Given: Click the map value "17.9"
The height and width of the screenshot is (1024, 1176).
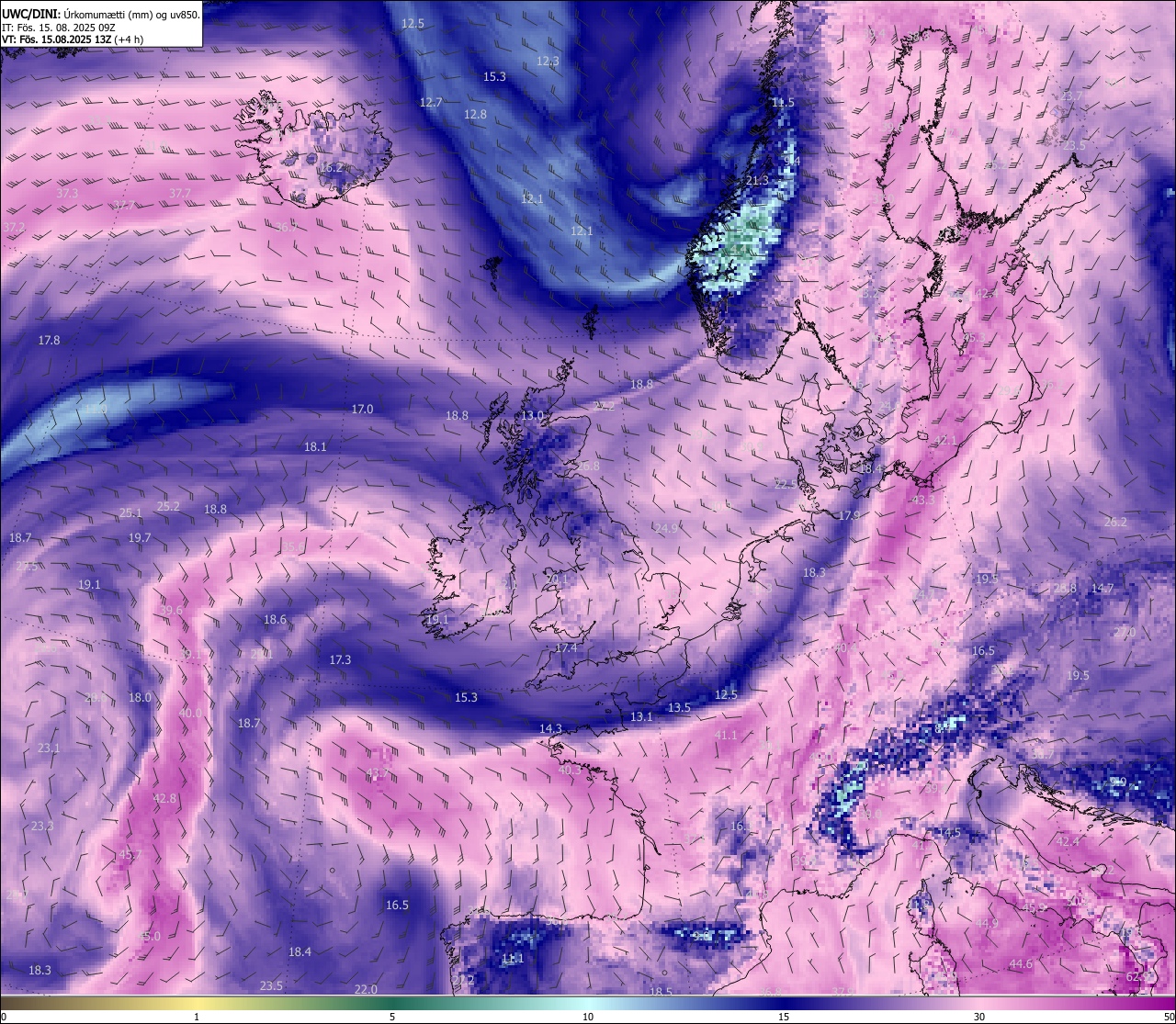Looking at the screenshot, I should pos(849,516).
